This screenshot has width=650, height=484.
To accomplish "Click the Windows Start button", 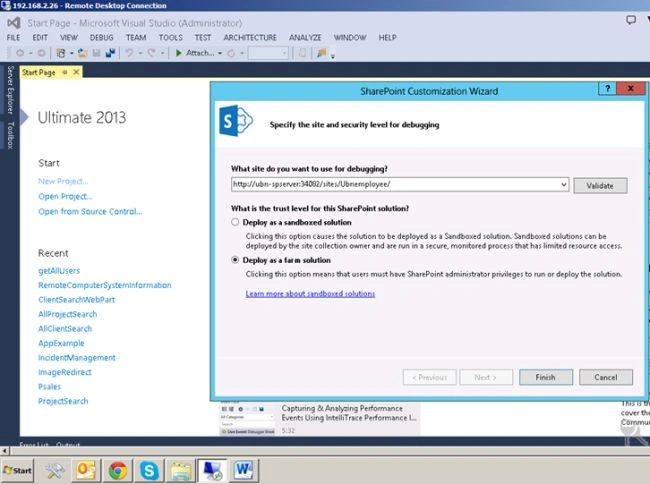I will tap(17, 470).
